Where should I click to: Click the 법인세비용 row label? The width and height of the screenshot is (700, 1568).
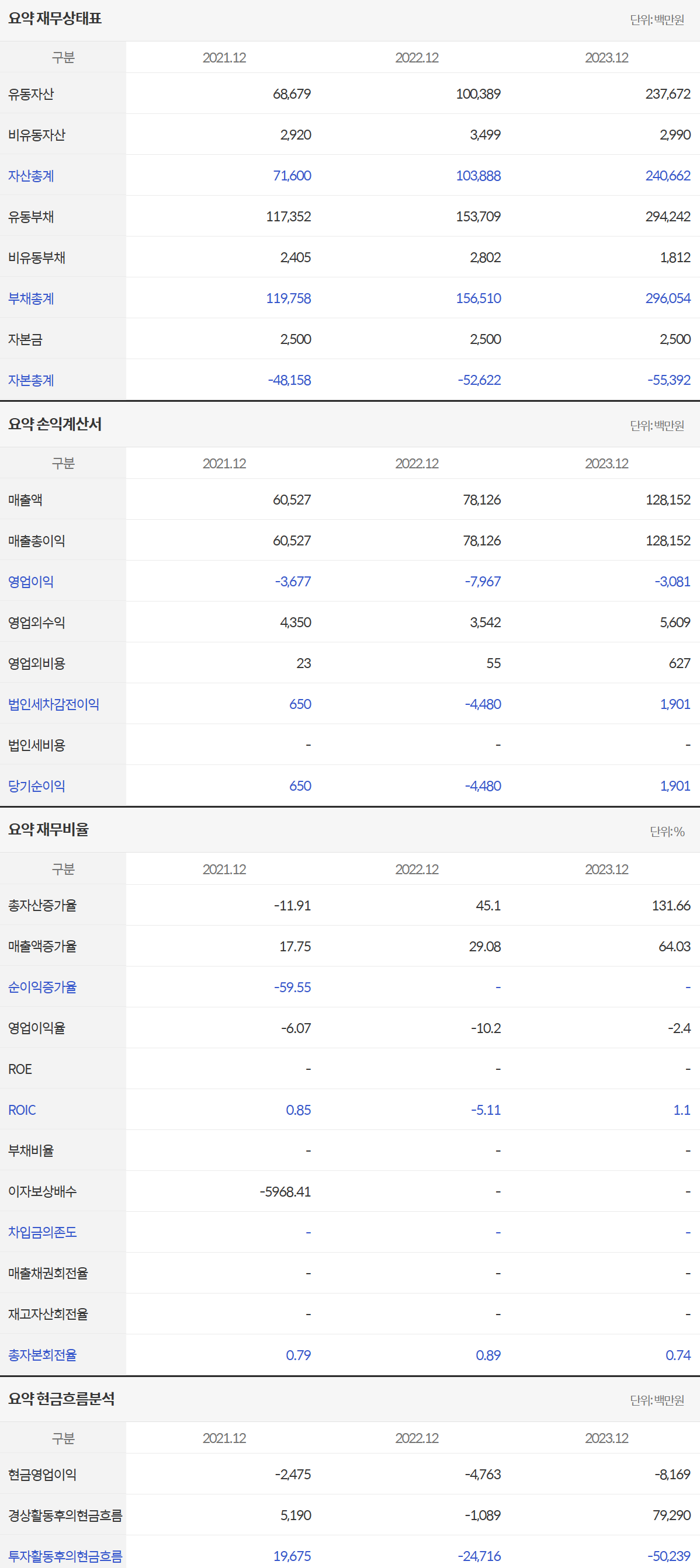pyautogui.click(x=37, y=745)
